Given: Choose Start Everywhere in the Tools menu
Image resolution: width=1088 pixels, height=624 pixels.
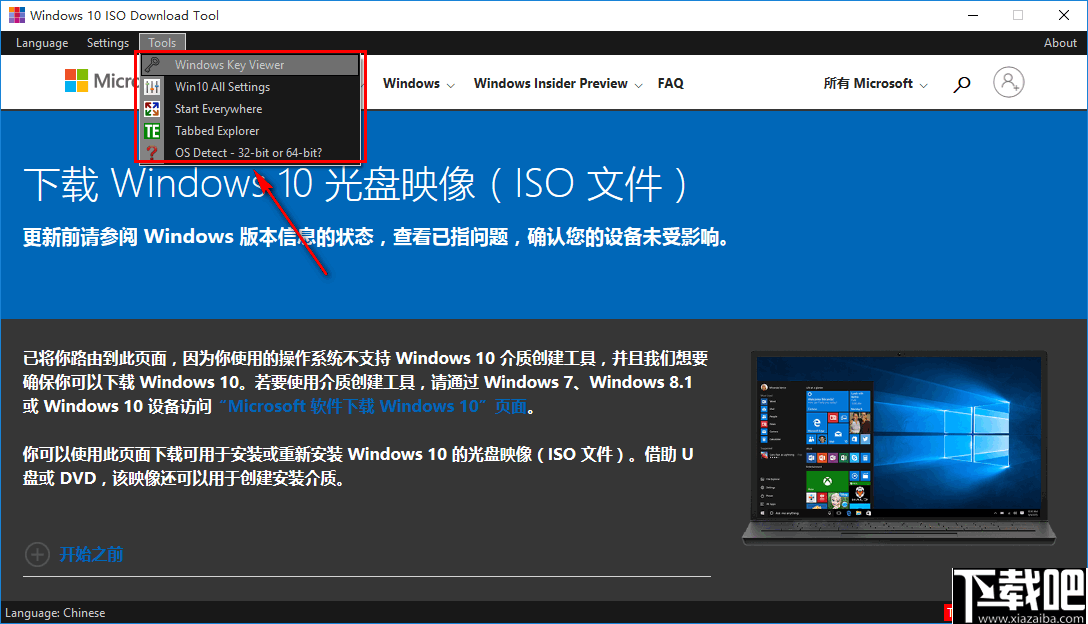Looking at the screenshot, I should 250,109.
